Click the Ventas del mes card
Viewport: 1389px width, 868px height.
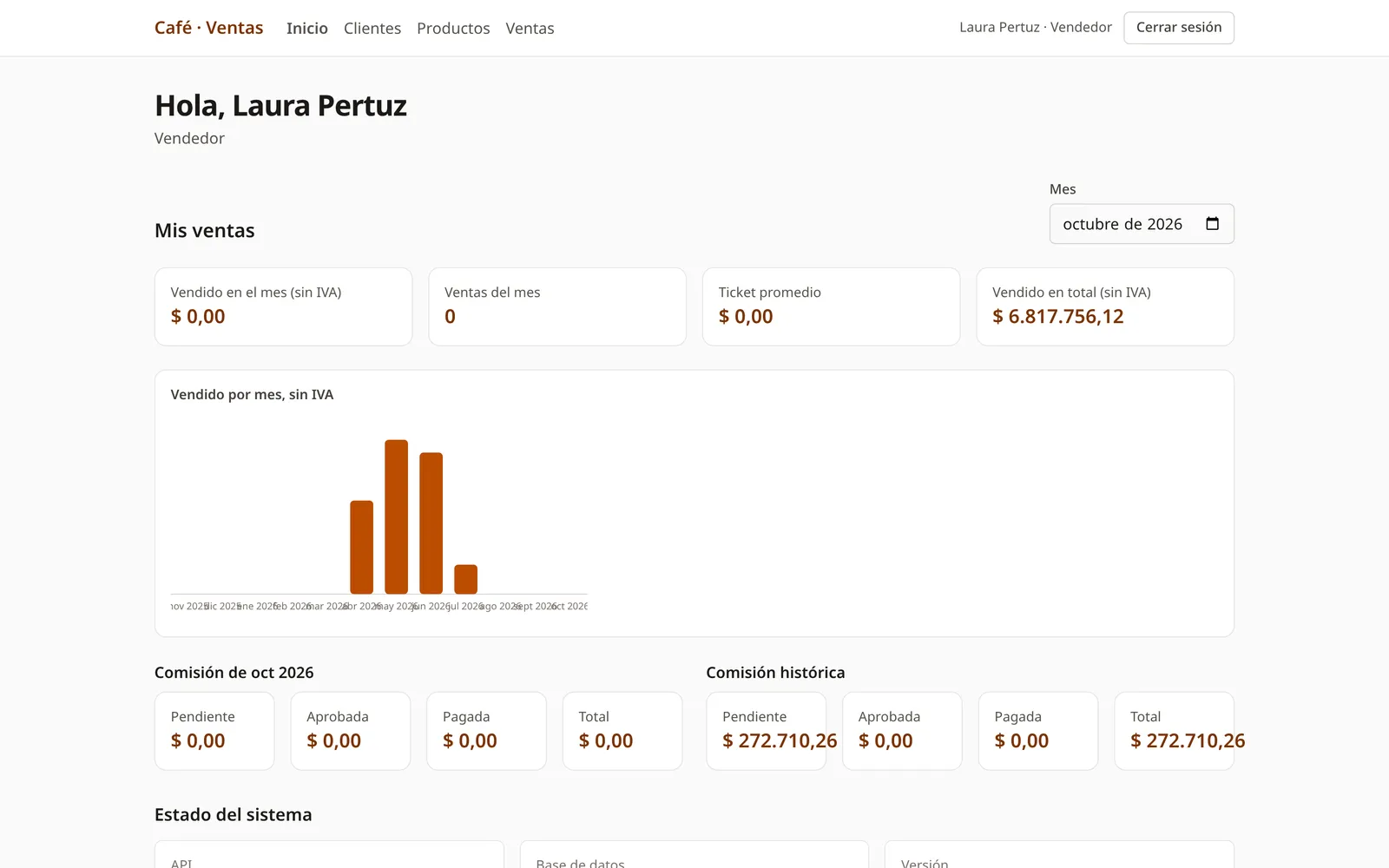coord(557,306)
